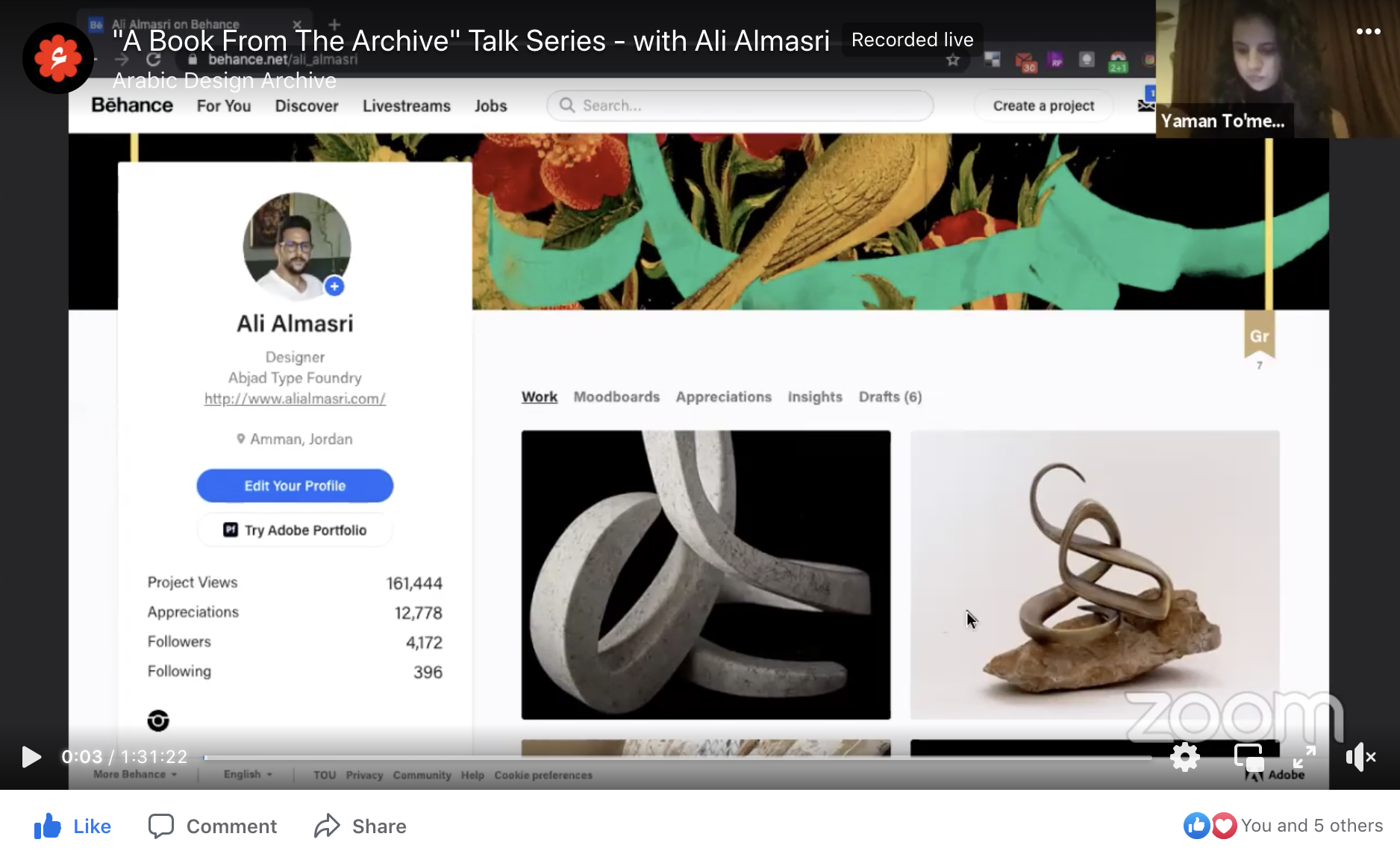Enter fullscreen mode for the video
Screen dimensions: 1400x860
[1304, 757]
